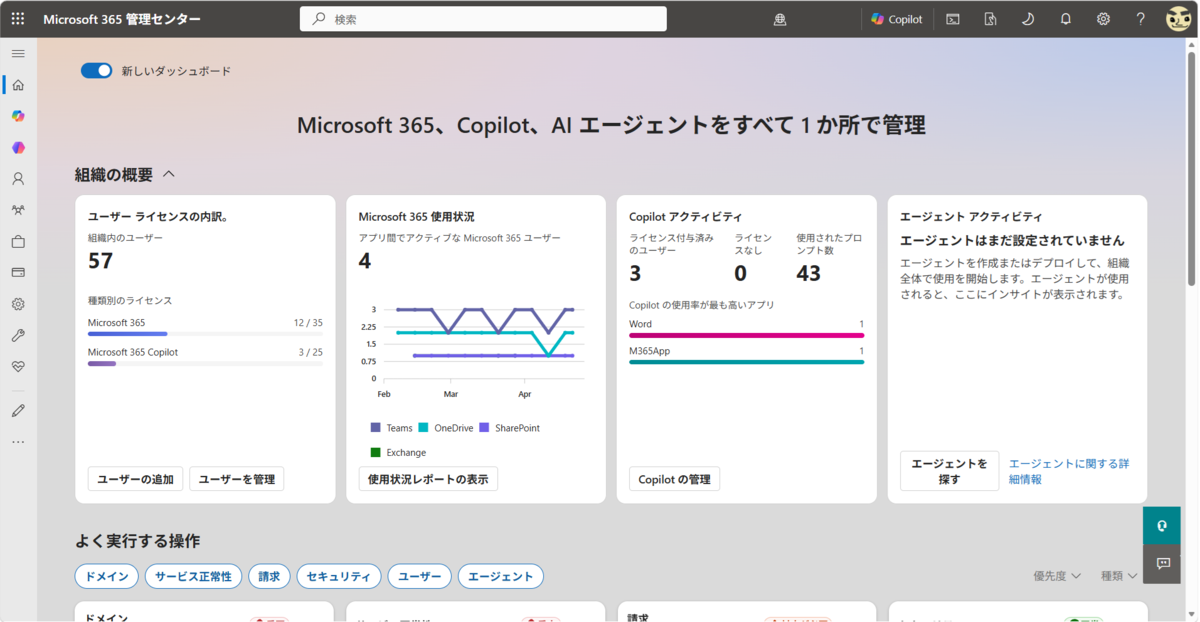Click the globe network icon in header
The width and height of the screenshot is (1200, 622).
[781, 19]
